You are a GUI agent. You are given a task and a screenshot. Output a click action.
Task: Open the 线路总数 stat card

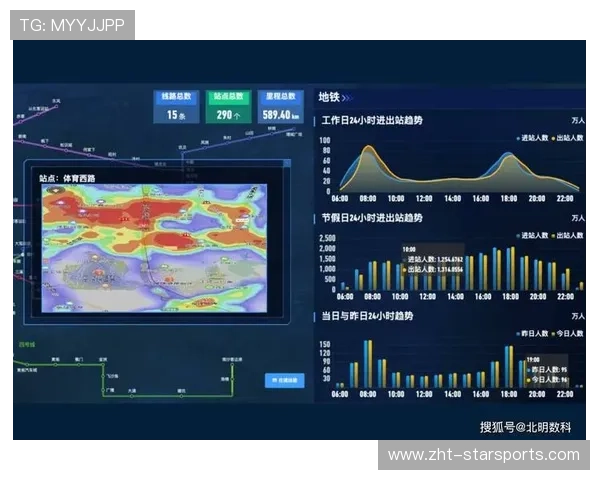click(x=176, y=107)
